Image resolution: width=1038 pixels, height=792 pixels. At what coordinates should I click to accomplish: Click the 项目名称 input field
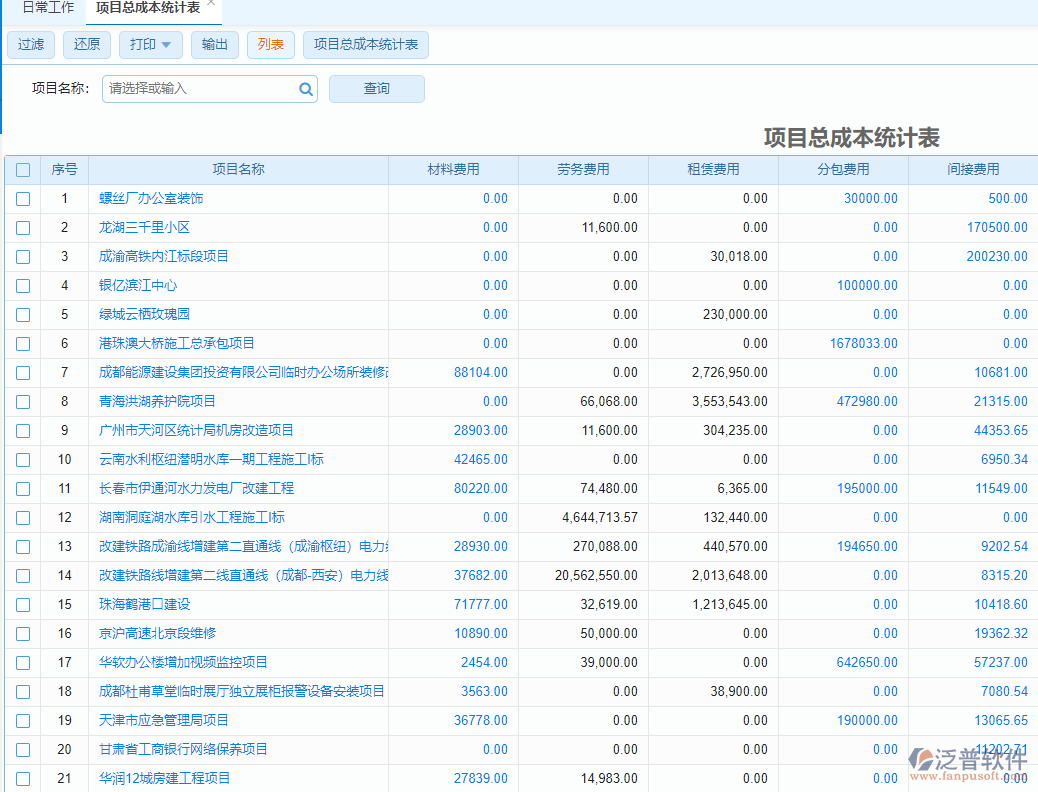[200, 89]
